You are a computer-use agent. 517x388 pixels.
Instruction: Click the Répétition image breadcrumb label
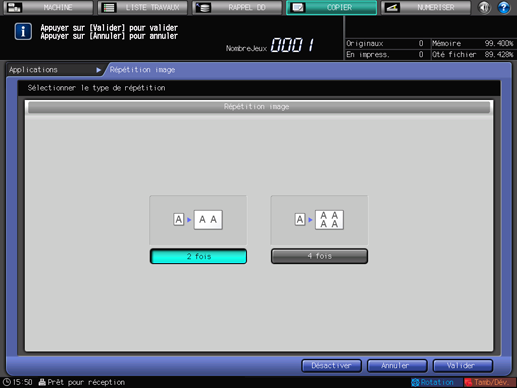142,70
